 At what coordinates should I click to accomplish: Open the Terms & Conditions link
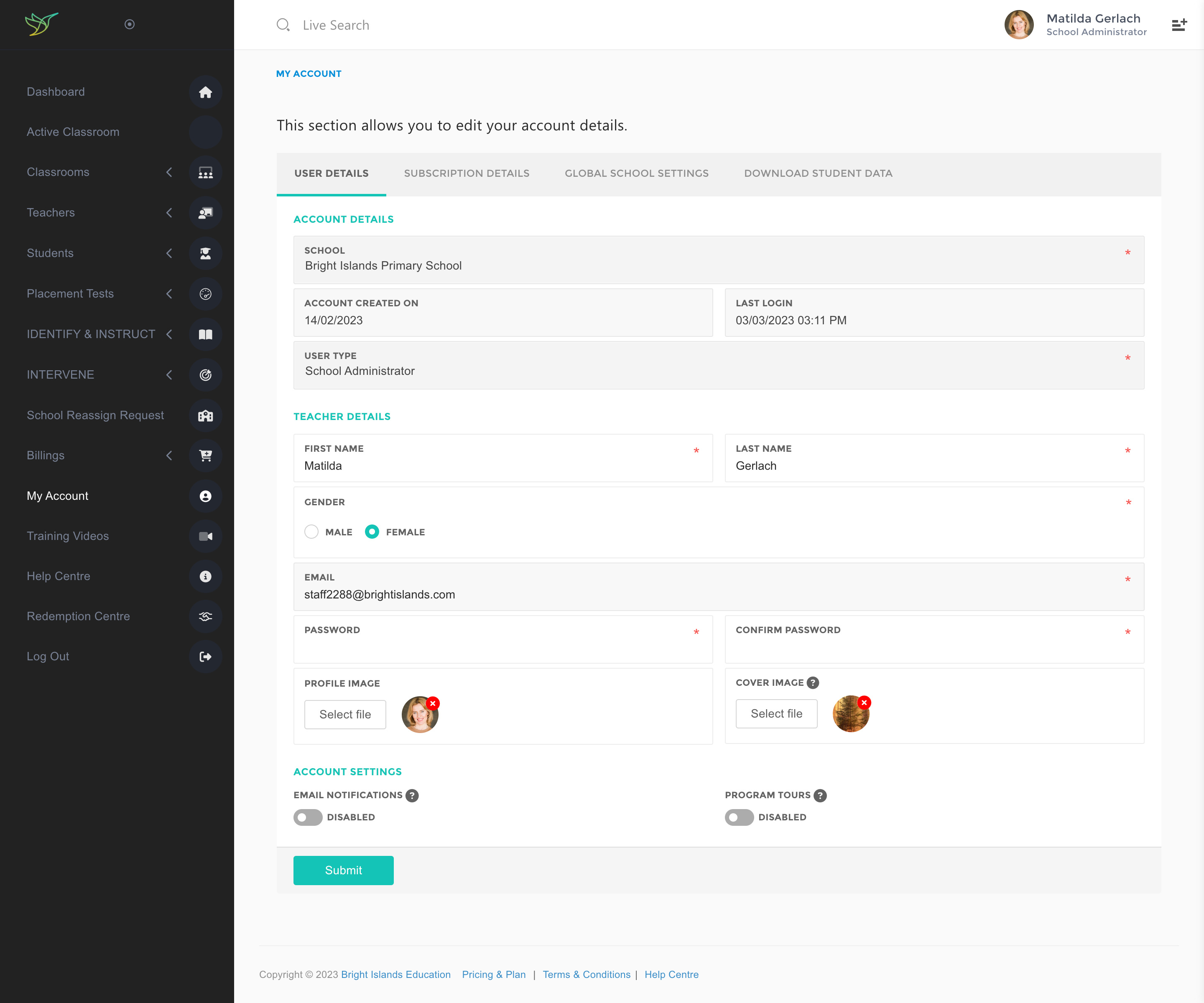(x=586, y=974)
